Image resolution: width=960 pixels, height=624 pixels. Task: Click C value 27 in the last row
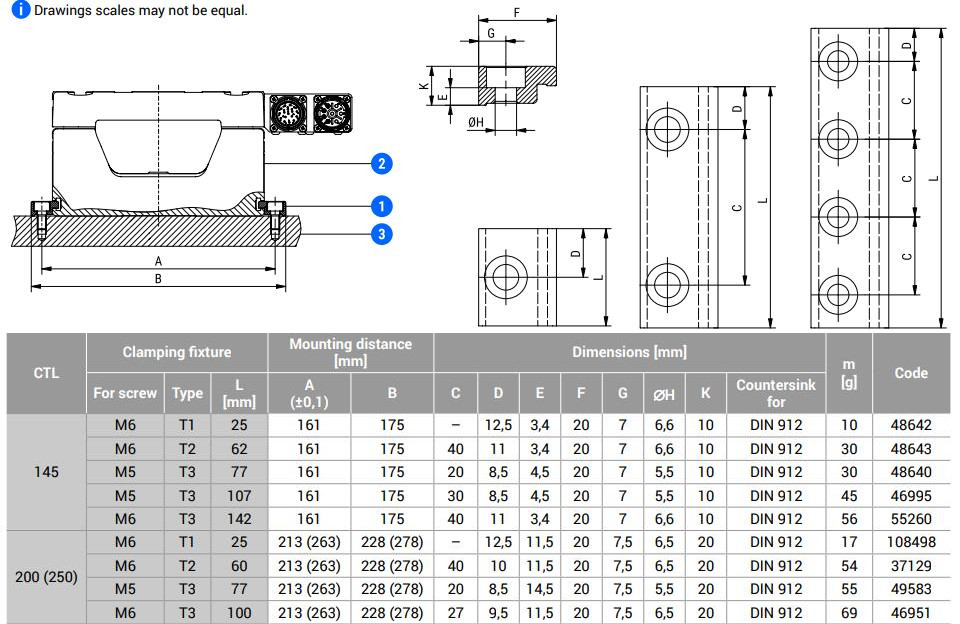(x=456, y=613)
